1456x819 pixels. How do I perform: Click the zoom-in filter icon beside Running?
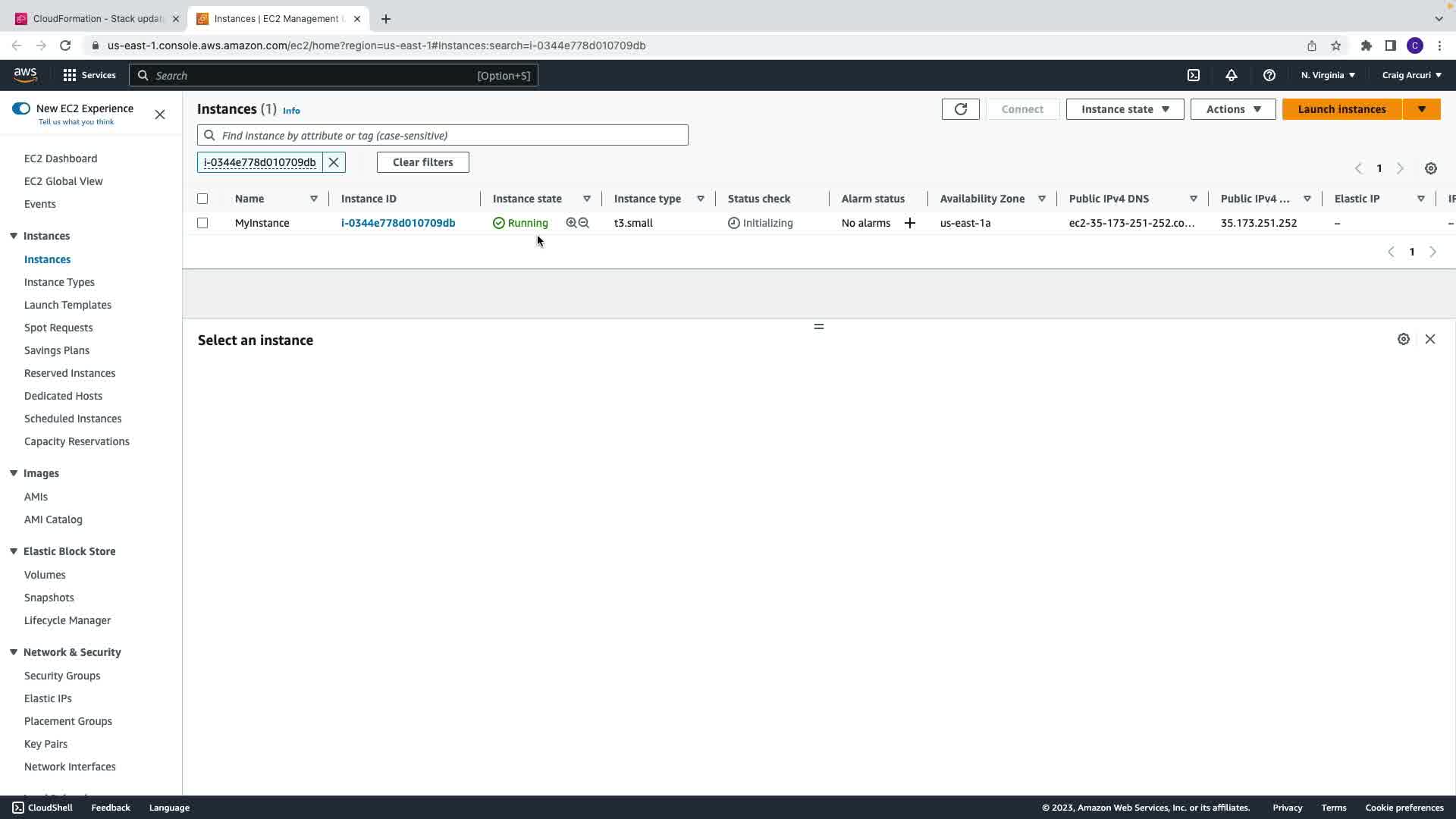571,223
